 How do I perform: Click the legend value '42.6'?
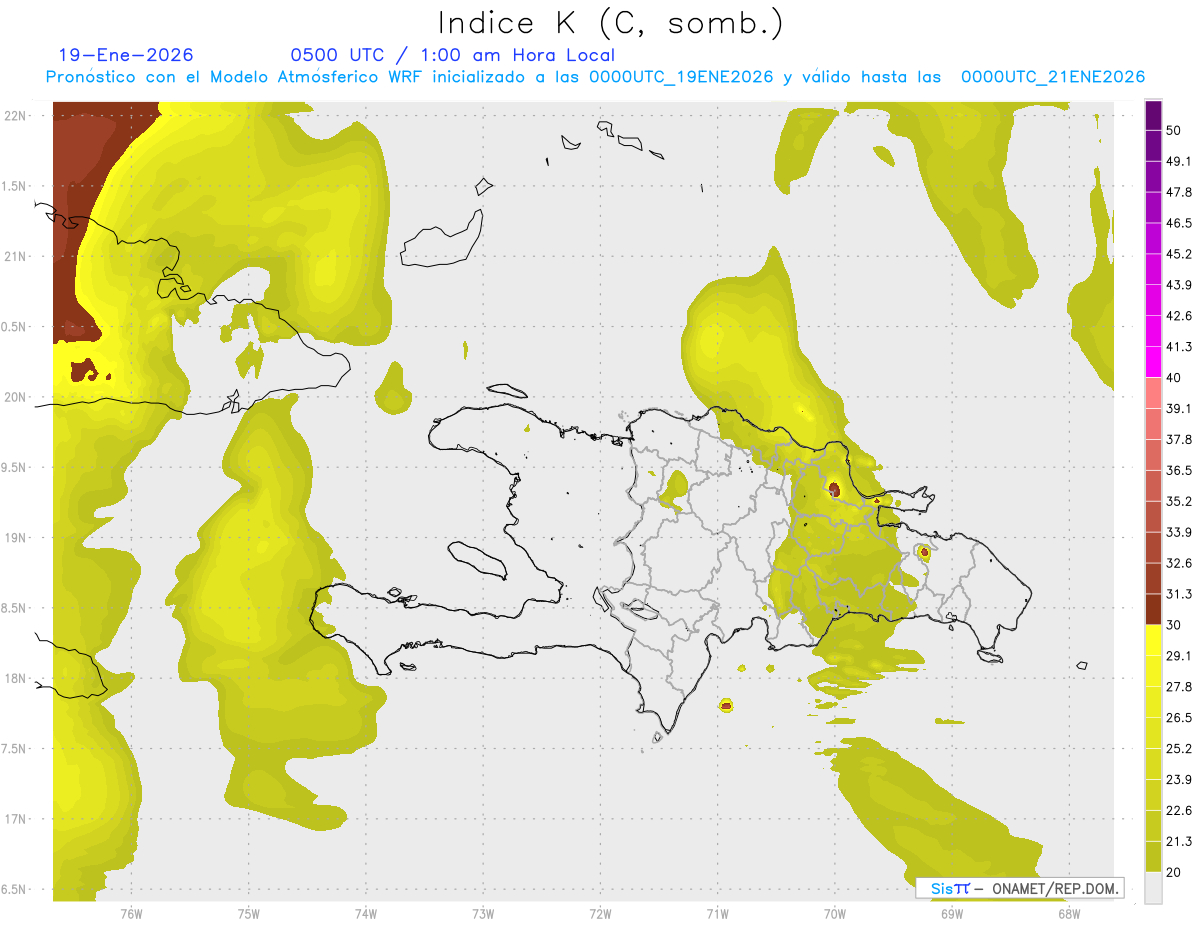[x=1179, y=316]
